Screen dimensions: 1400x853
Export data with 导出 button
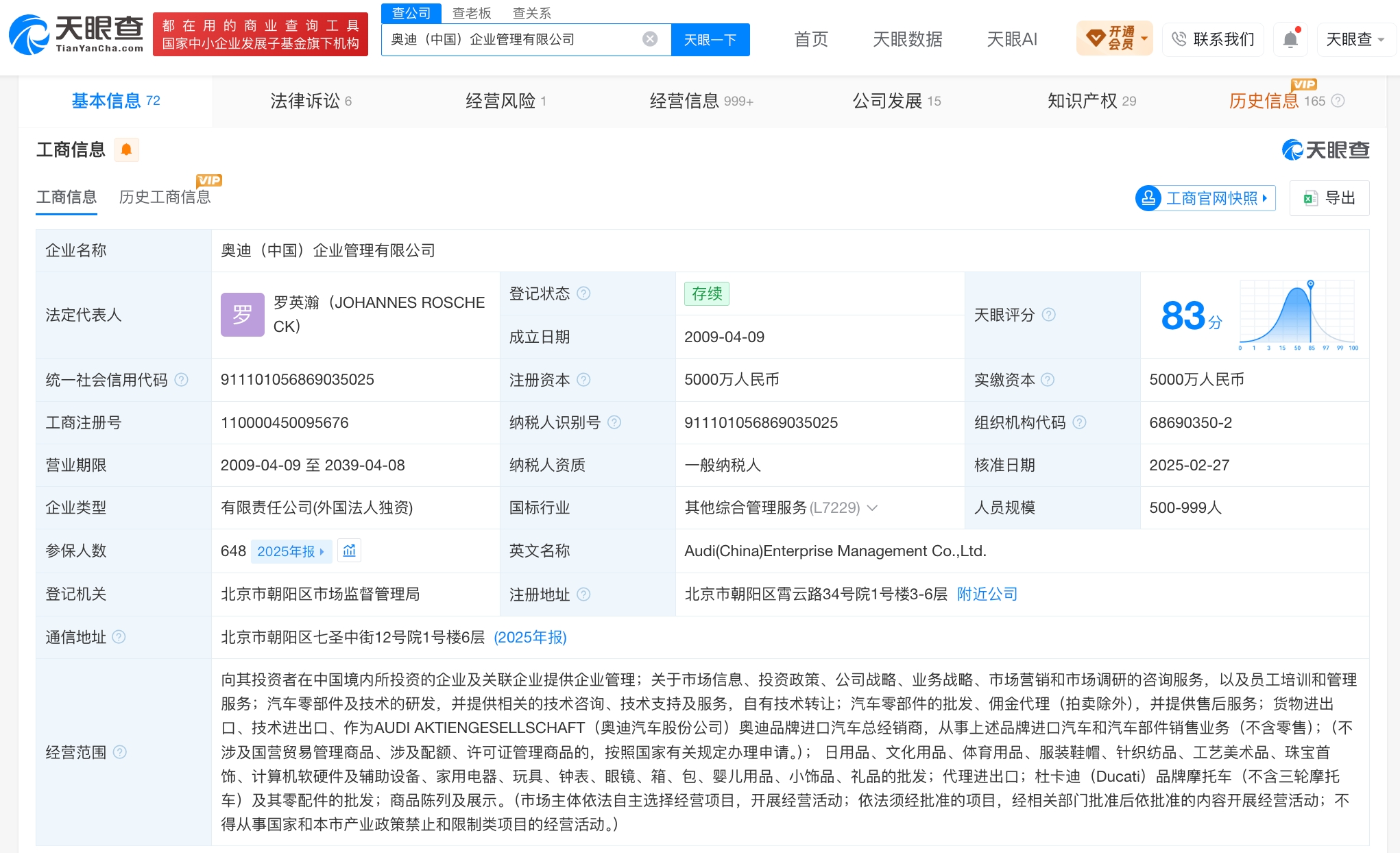(1329, 198)
